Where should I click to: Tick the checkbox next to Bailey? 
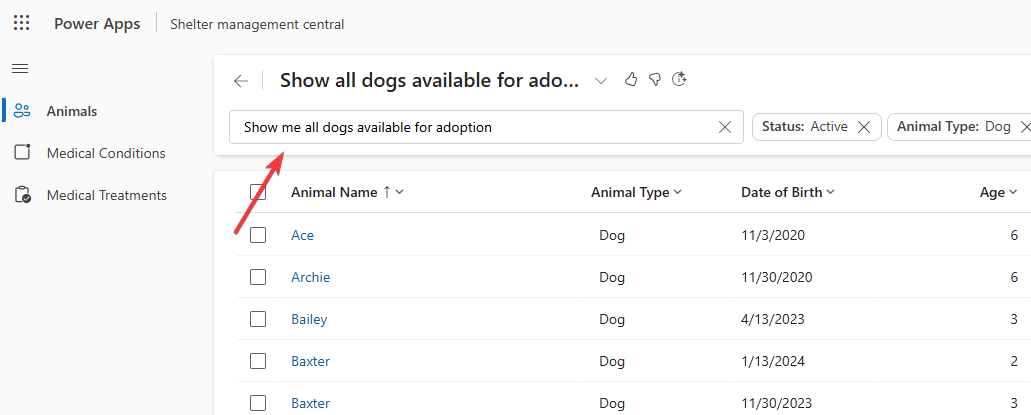(258, 319)
